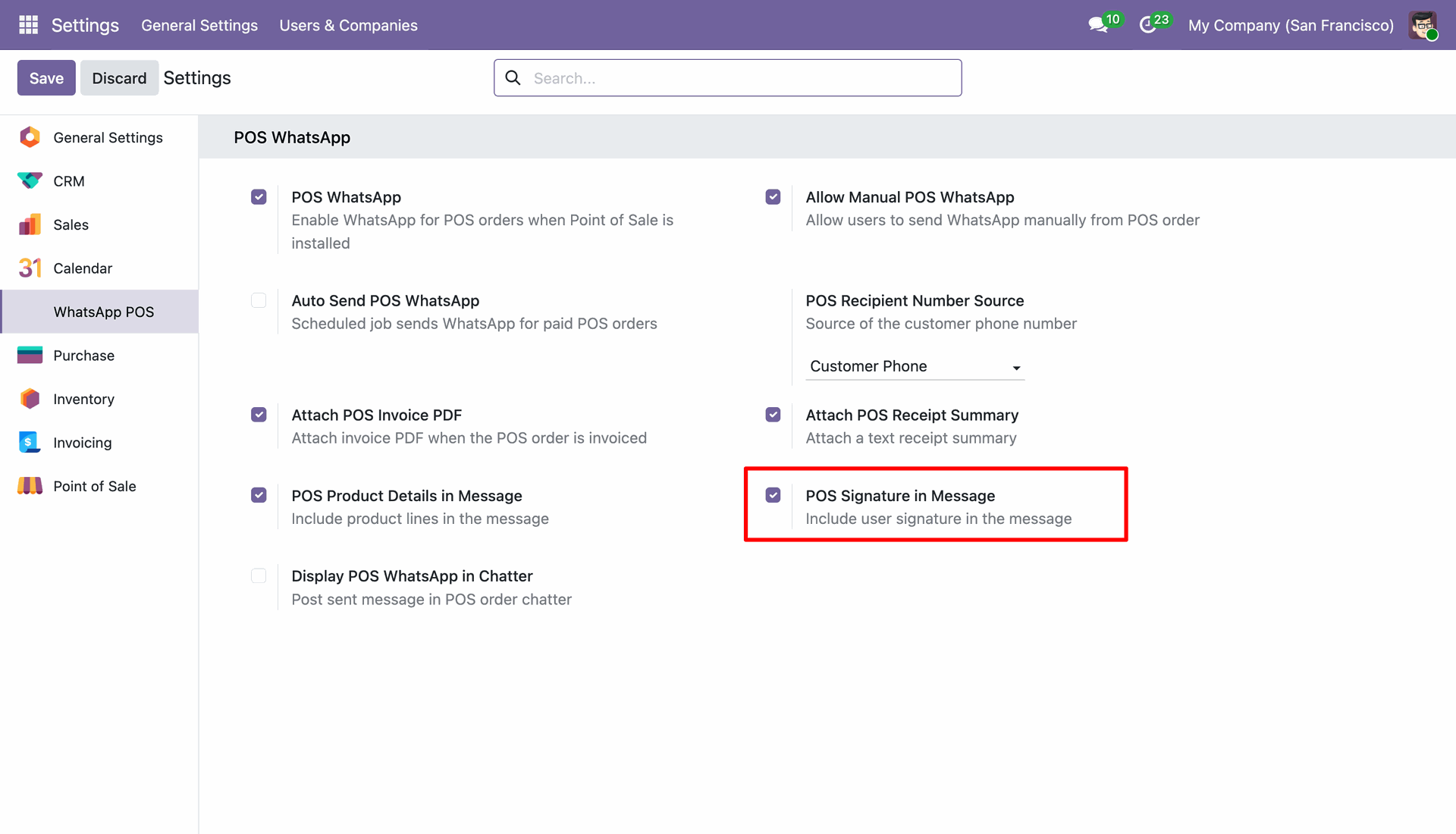Click 'Scheduled job sends WhatsApp' description
Screen dimensions: 1456x834
[474, 324]
